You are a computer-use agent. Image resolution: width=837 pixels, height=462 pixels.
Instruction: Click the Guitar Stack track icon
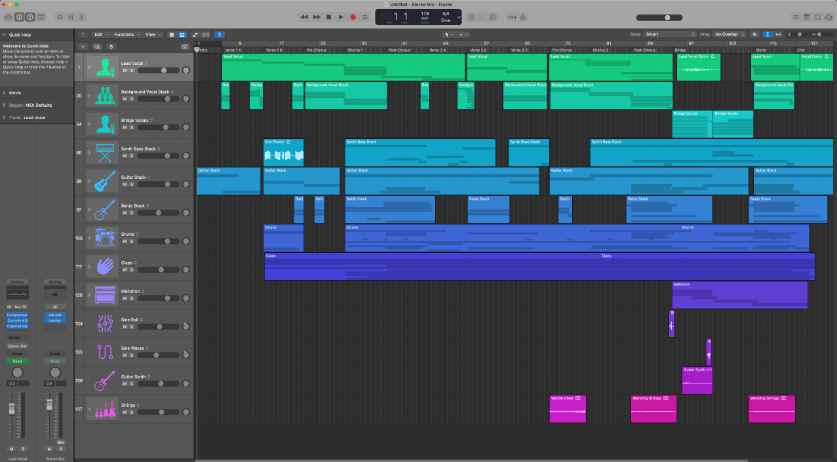(105, 181)
